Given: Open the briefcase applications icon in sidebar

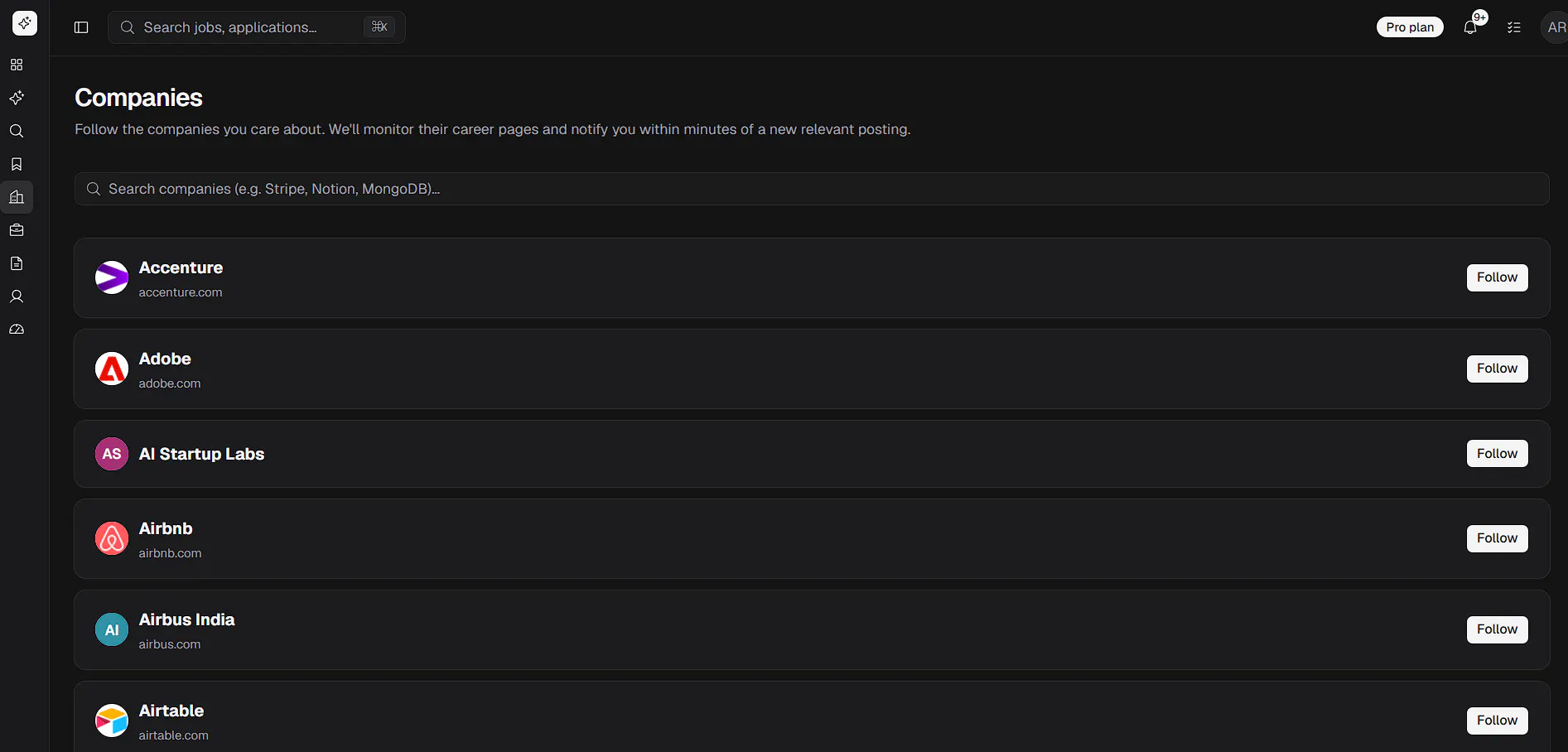Looking at the screenshot, I should (17, 230).
